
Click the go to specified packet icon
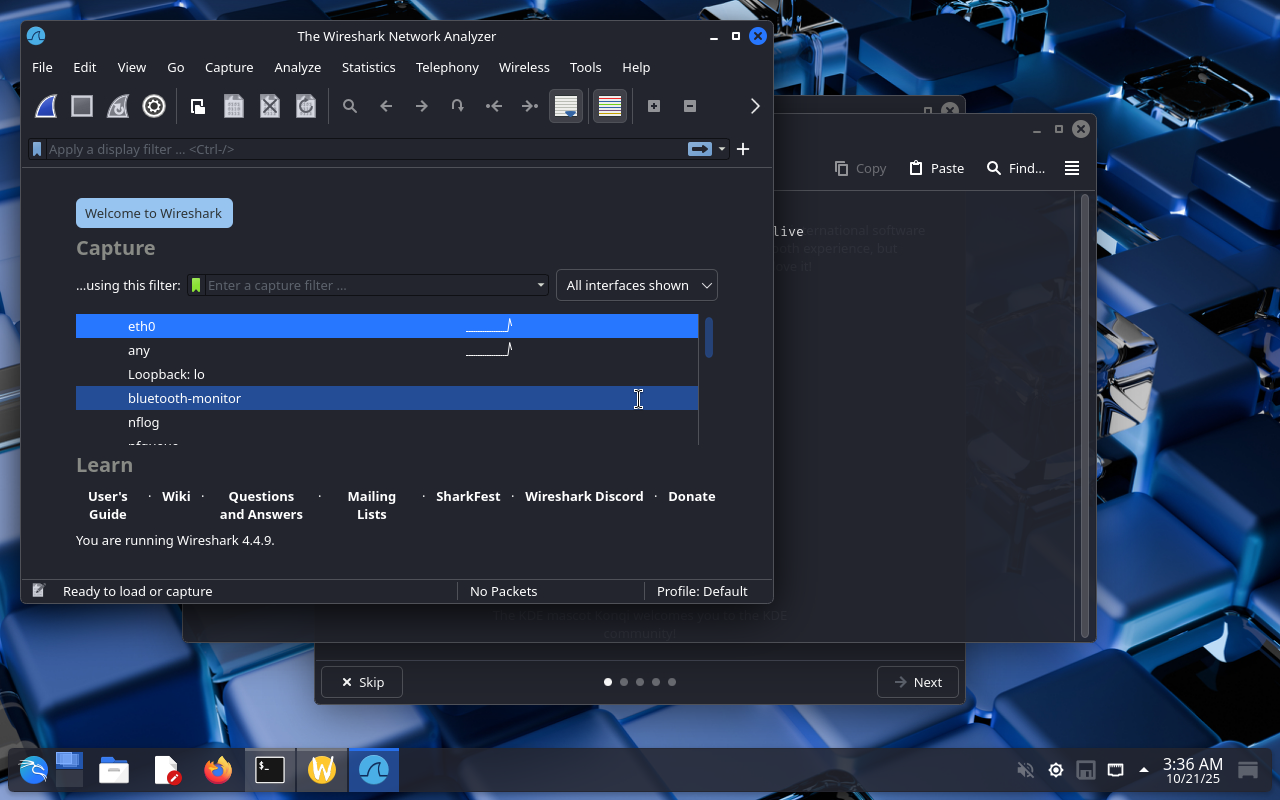click(x=458, y=106)
